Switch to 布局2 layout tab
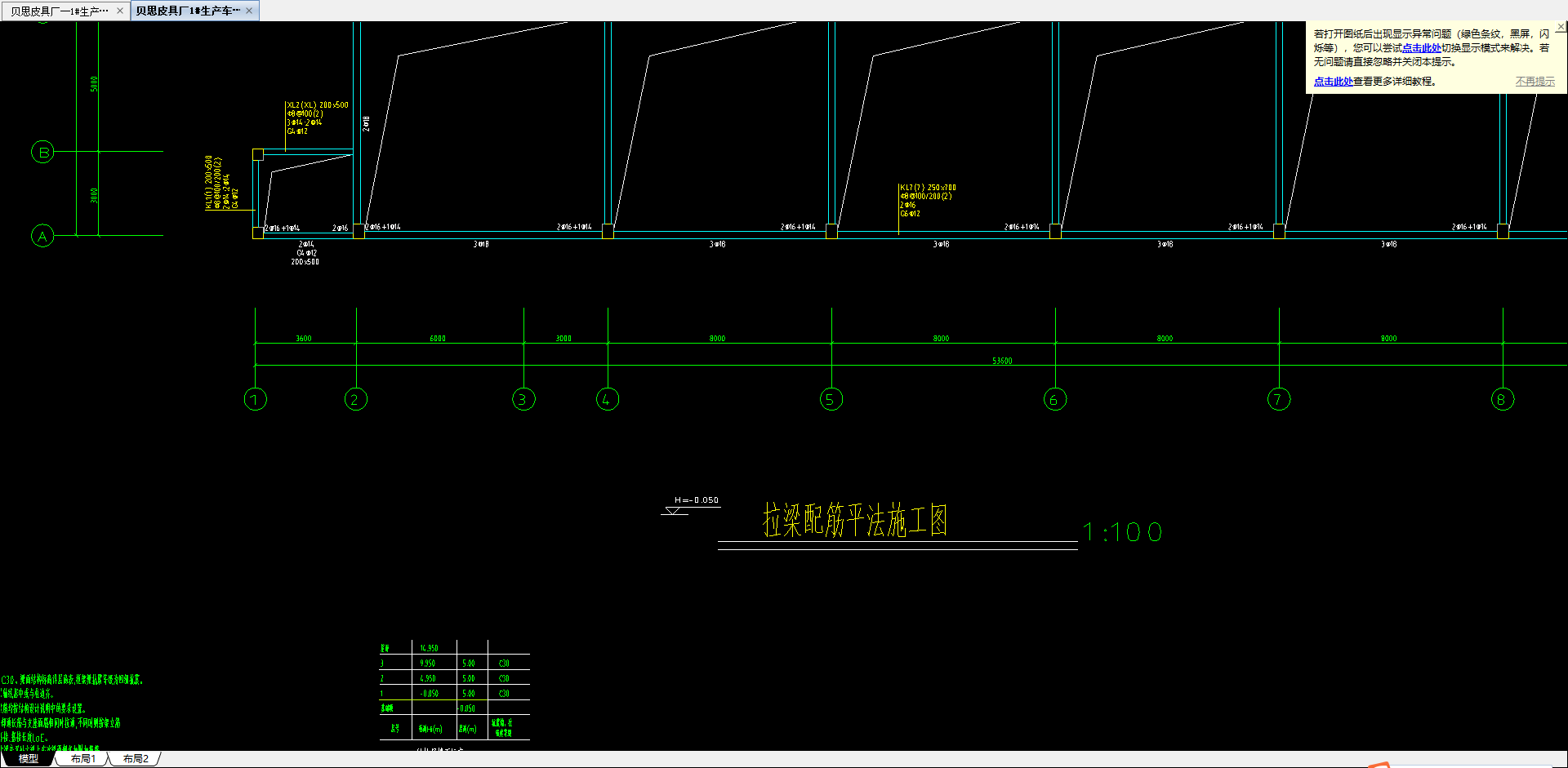 pos(136,758)
